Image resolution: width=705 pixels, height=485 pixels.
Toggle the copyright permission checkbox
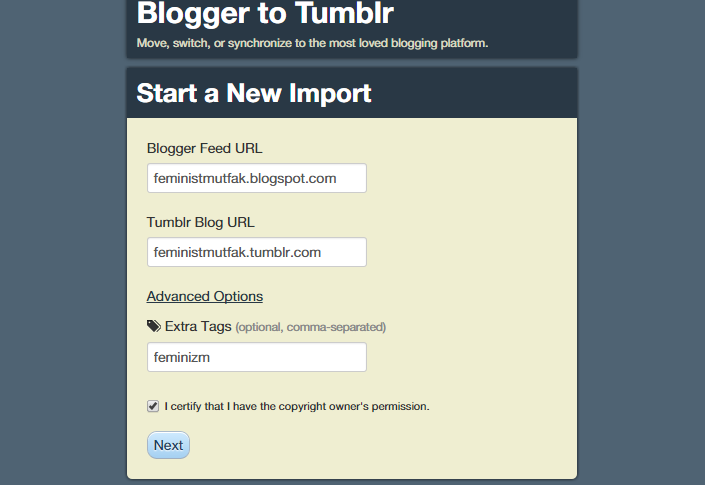coord(153,406)
